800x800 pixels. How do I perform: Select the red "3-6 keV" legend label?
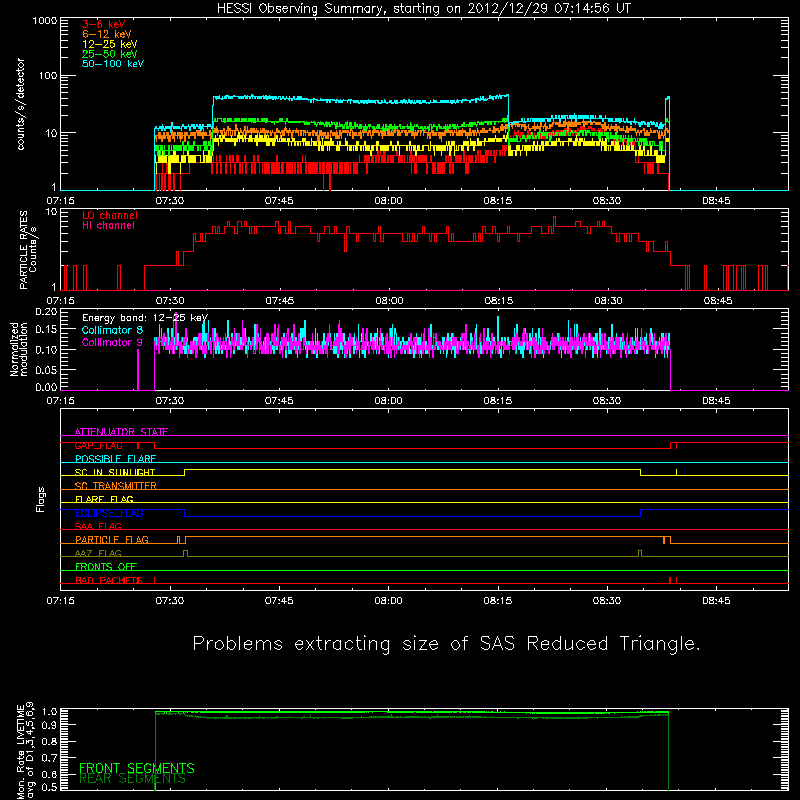[x=104, y=24]
